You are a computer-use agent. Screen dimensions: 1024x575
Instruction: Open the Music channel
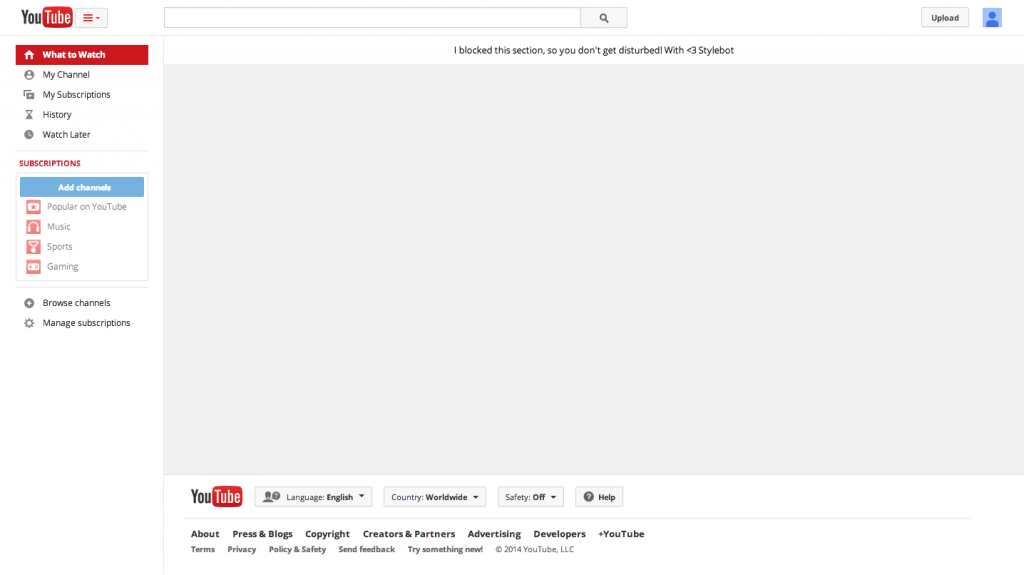(59, 227)
